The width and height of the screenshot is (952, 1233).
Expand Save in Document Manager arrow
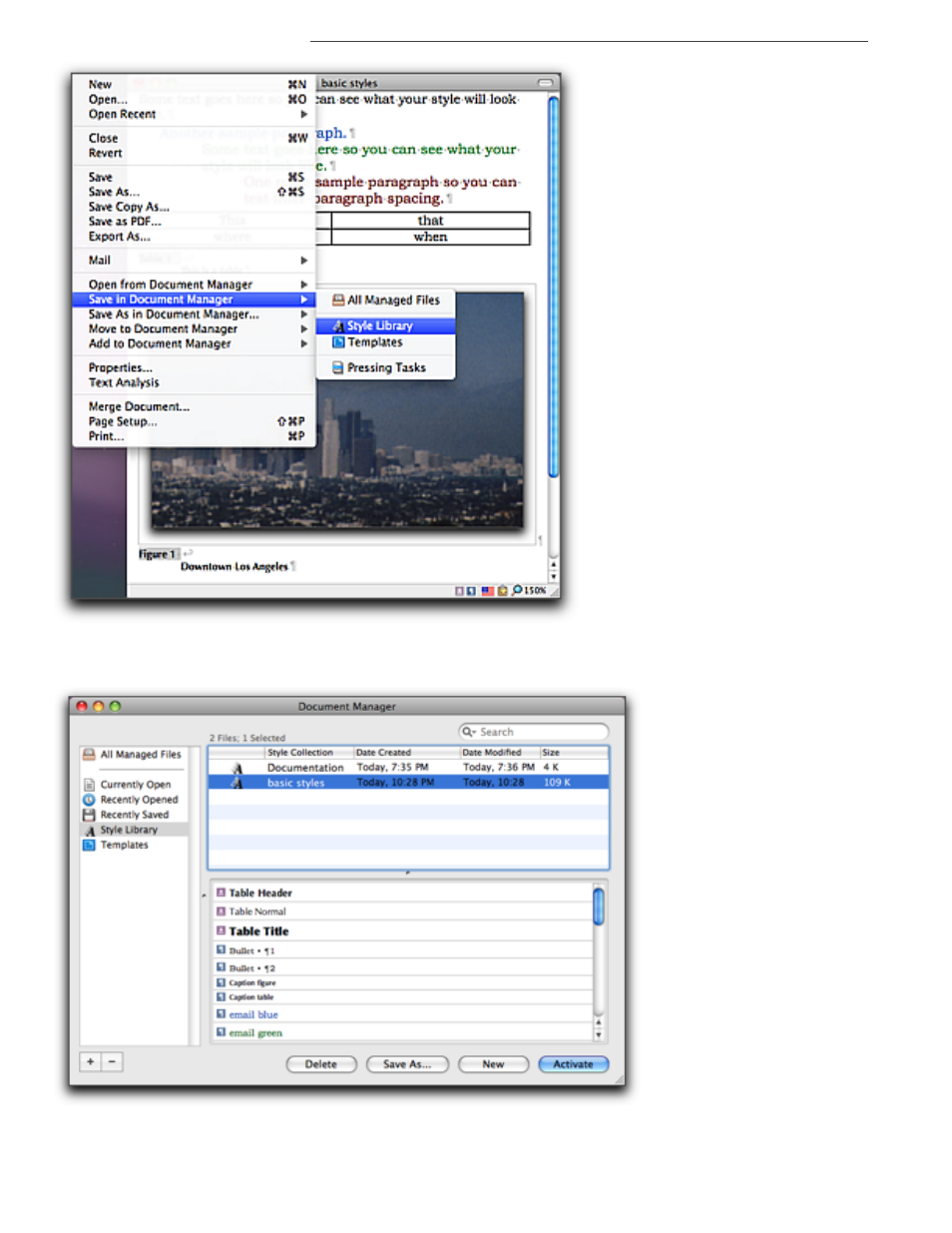click(303, 300)
